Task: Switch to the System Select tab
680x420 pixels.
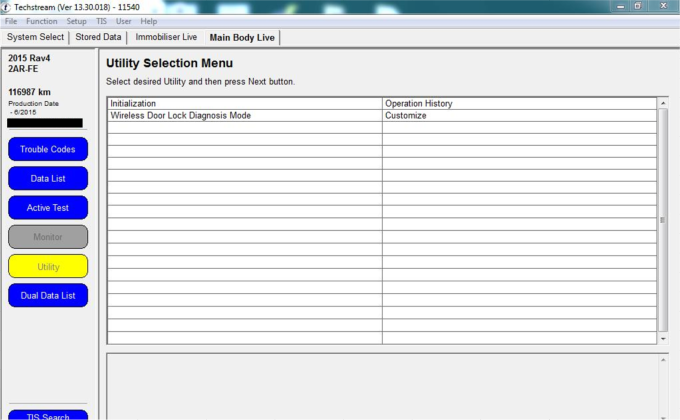Action: 35,37
